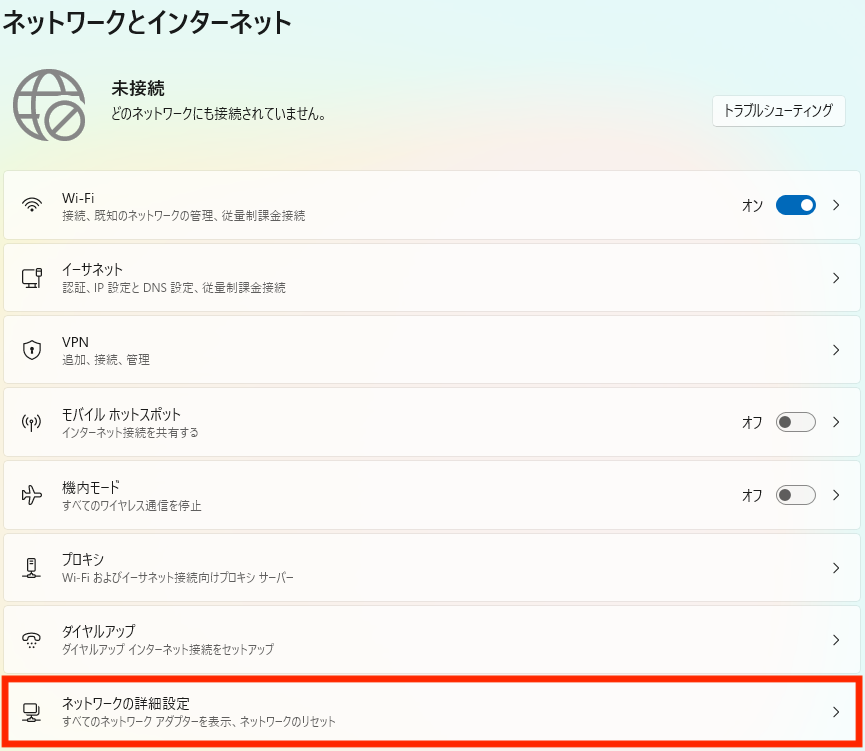Expand the イーサネット row chevron

836,278
